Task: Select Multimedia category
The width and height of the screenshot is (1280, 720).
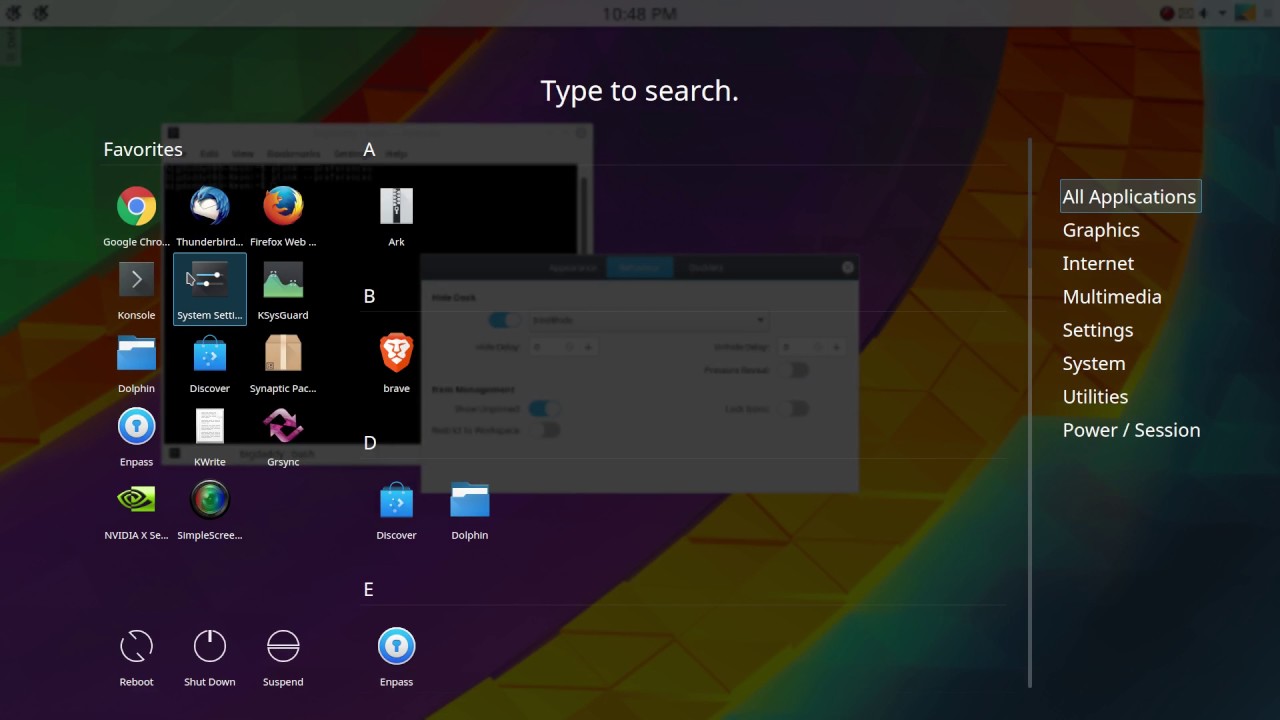Action: point(1112,296)
